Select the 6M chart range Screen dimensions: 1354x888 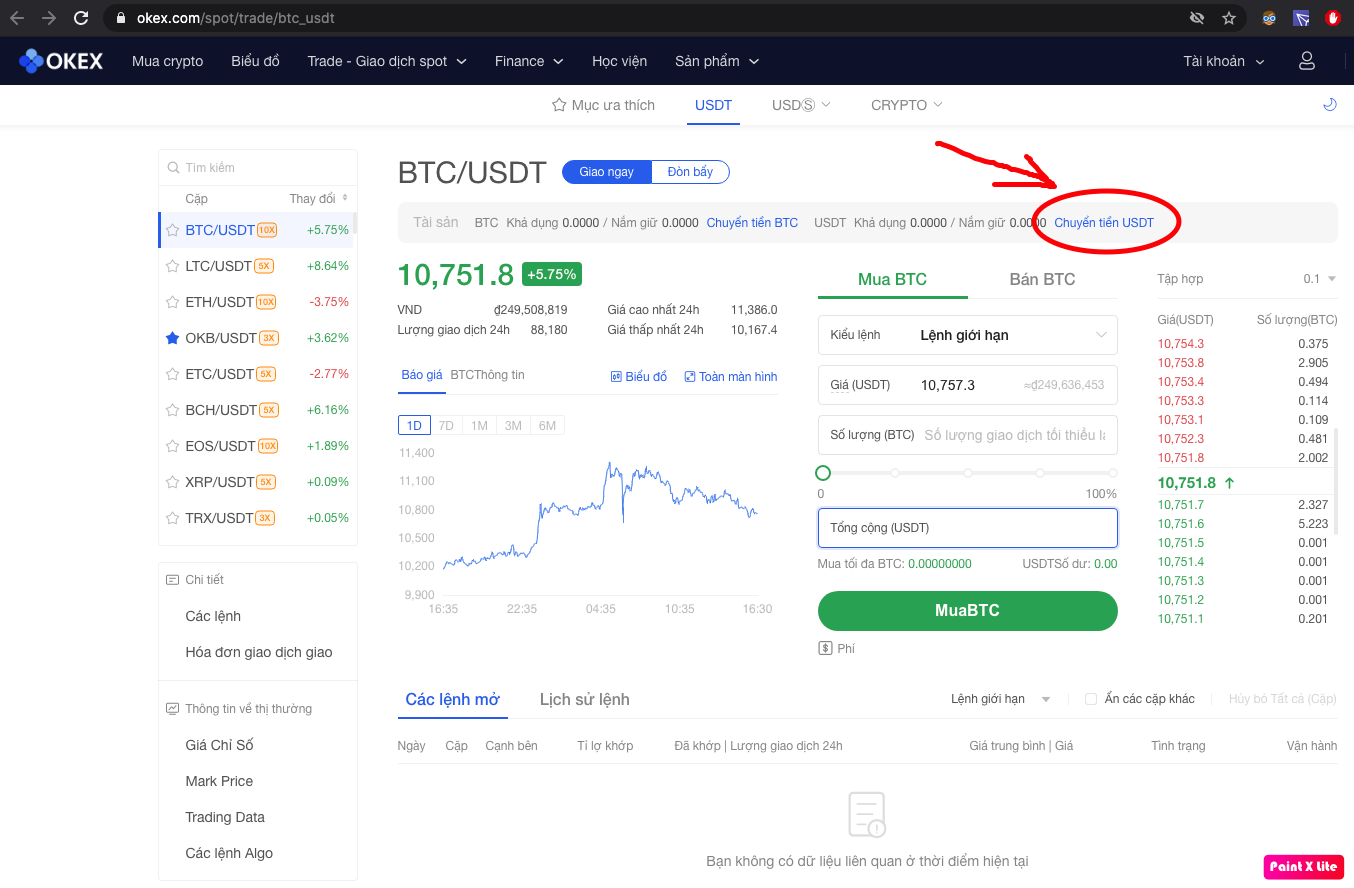tap(547, 426)
